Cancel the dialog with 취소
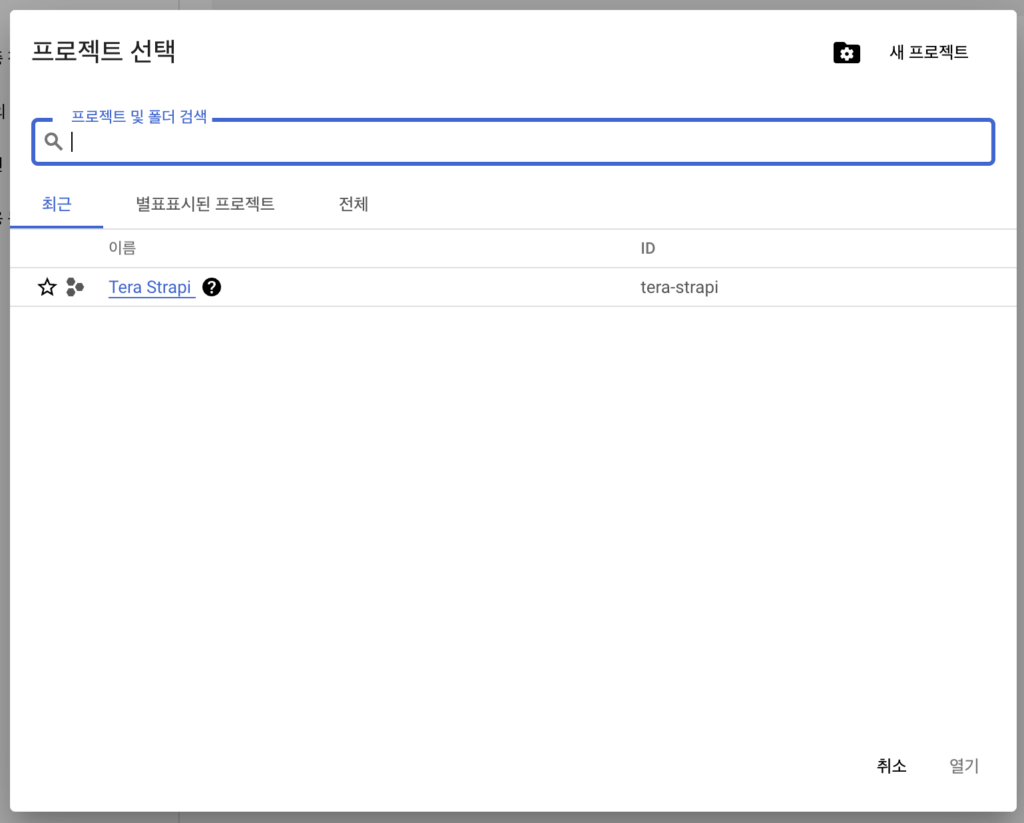Screen dimensions: 1024x823 click(x=891, y=766)
